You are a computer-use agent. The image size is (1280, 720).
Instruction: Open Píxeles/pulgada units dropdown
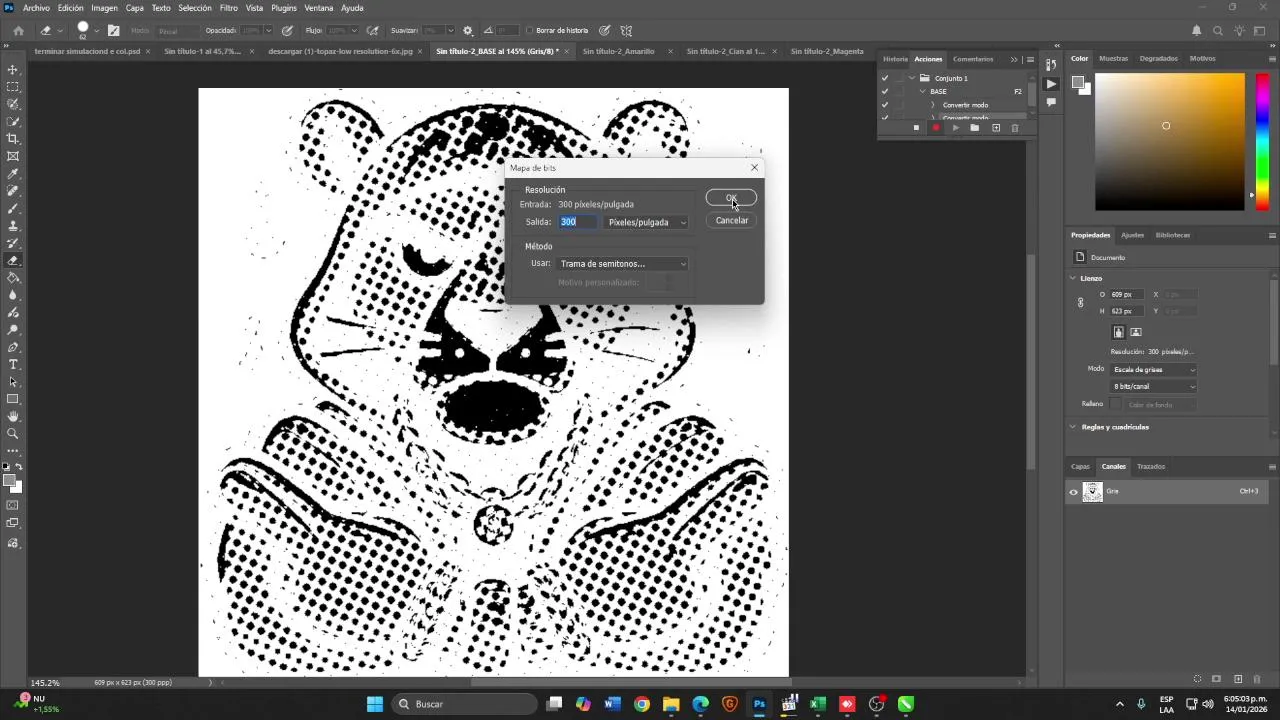pyautogui.click(x=647, y=222)
